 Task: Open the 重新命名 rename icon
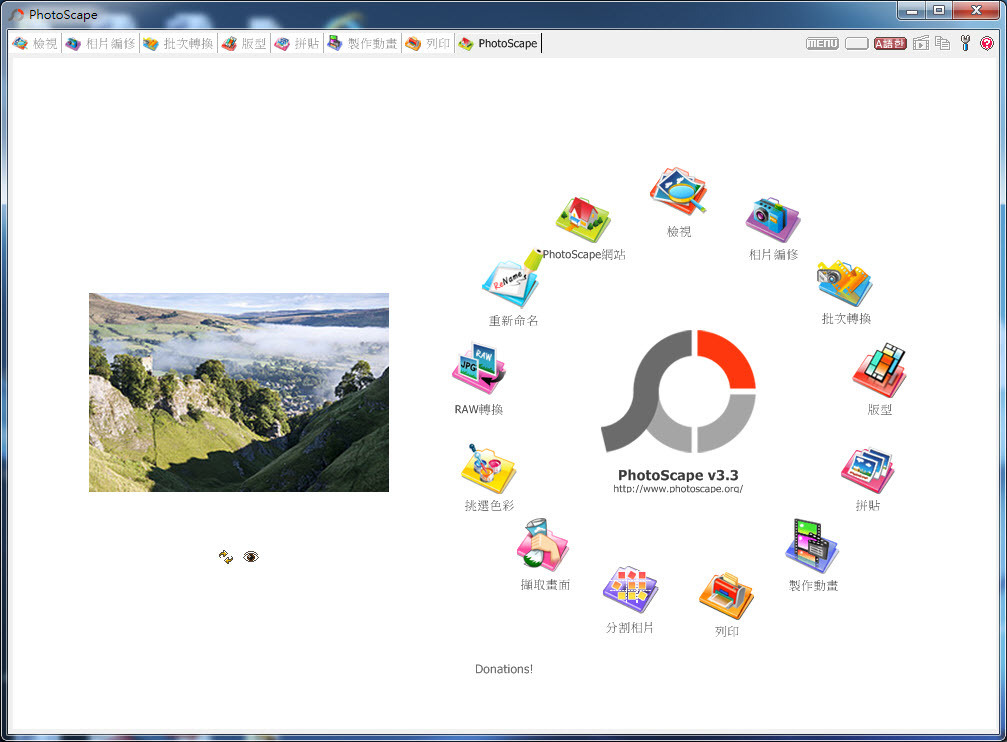[512, 279]
